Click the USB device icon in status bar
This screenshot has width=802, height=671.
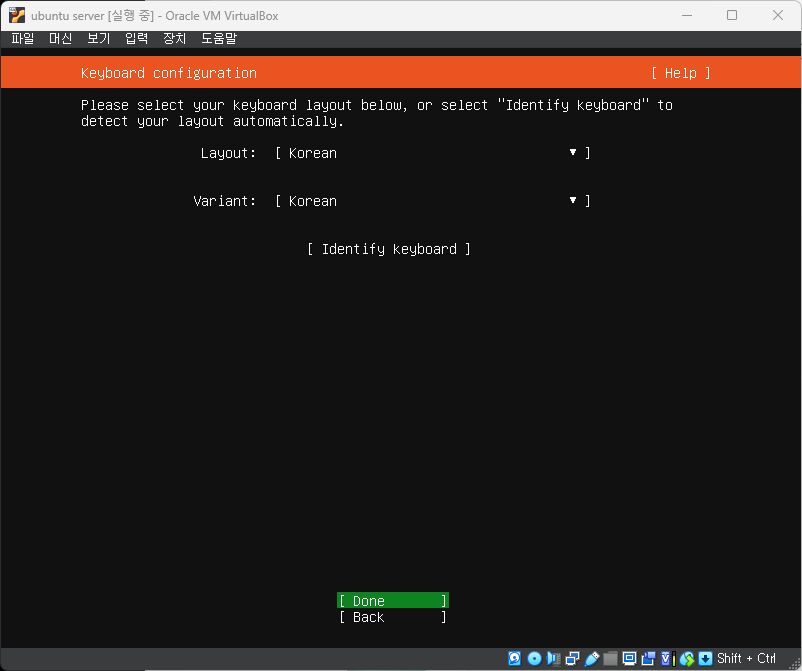591,658
